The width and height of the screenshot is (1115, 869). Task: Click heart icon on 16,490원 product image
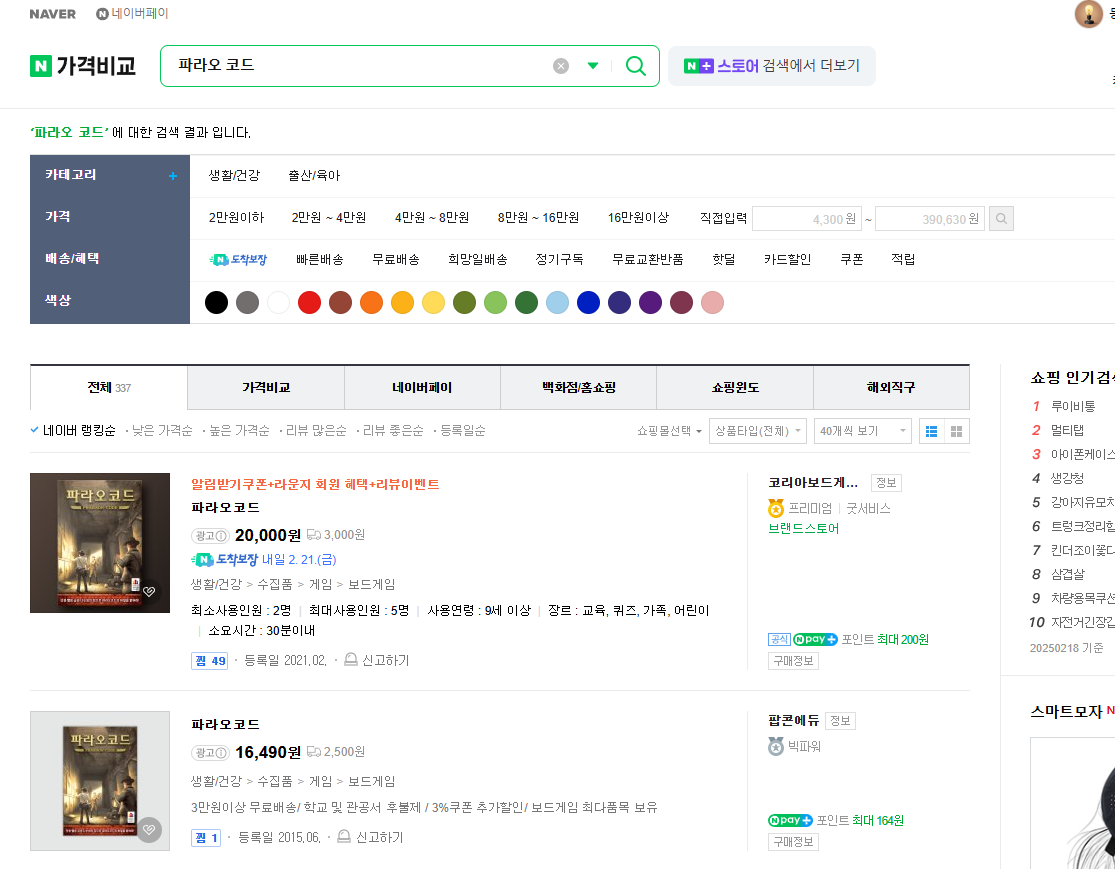tap(149, 830)
